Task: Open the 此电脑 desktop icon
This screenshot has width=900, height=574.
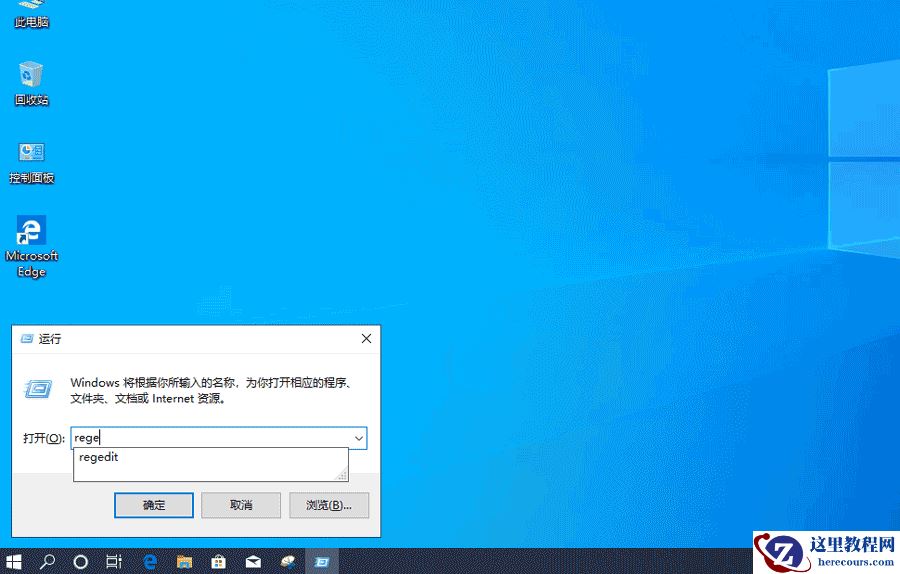Action: [x=32, y=14]
